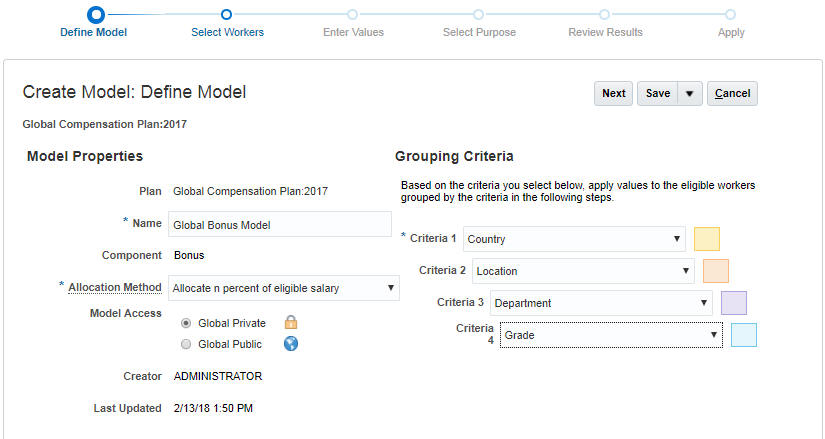The height and width of the screenshot is (439, 825).
Task: Open the Allocation Method dropdown
Action: point(284,288)
